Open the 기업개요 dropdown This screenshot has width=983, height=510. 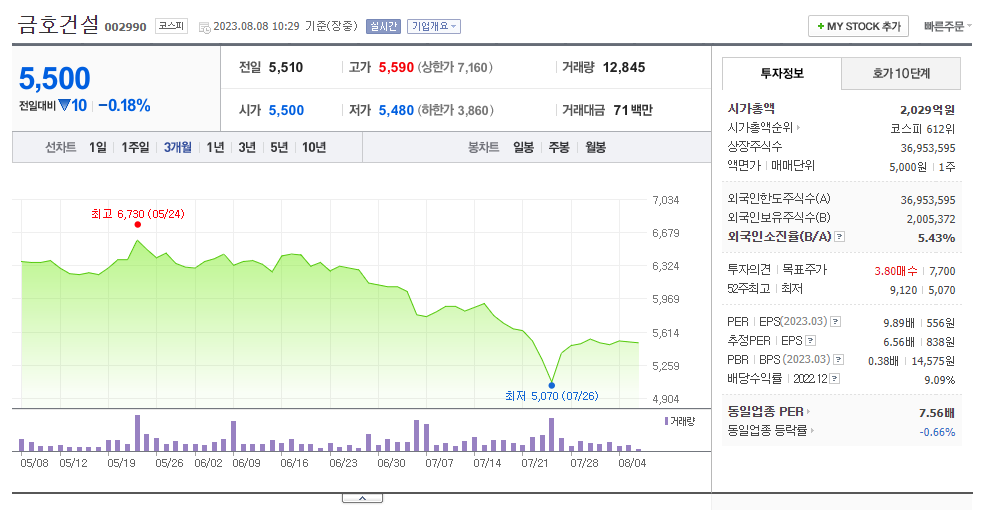click(434, 26)
